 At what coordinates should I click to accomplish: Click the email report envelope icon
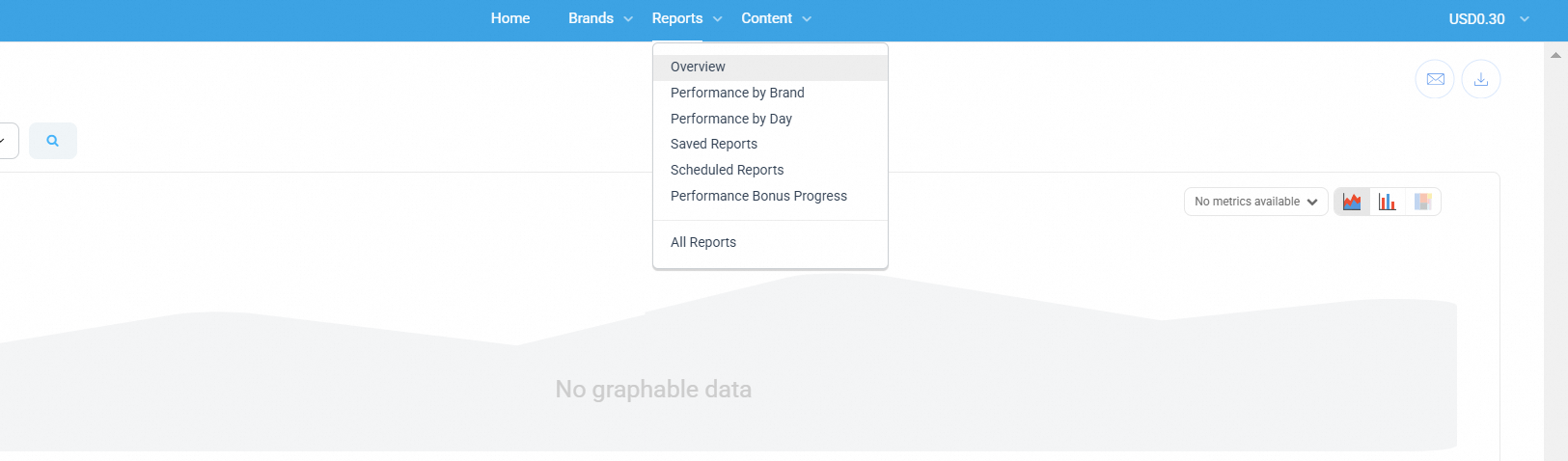1435,79
